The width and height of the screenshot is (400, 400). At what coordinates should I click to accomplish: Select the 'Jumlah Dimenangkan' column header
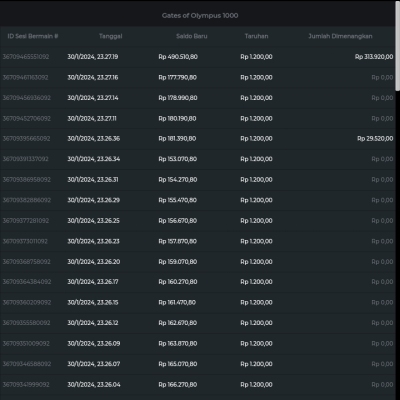[x=340, y=36]
